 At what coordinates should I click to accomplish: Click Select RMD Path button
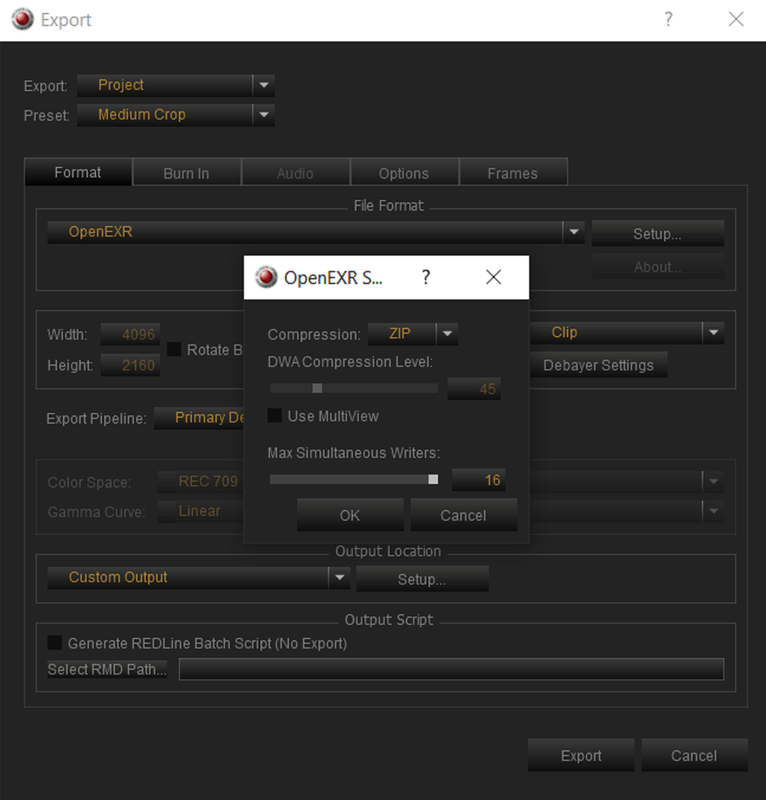pos(107,669)
